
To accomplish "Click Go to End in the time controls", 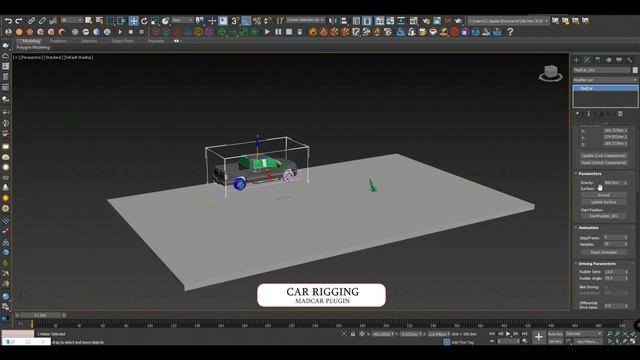I will [524, 334].
